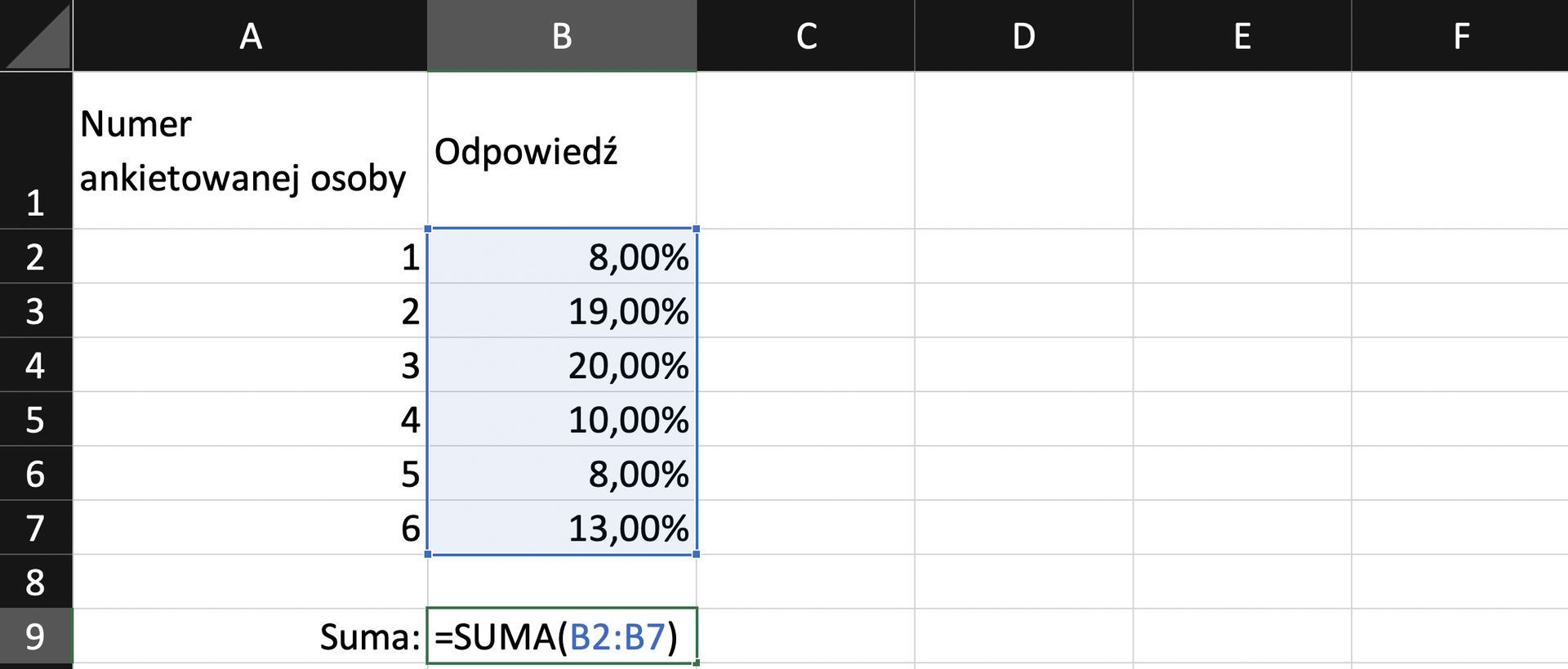
Task: Click cell A5 containing 4
Action: (250, 419)
